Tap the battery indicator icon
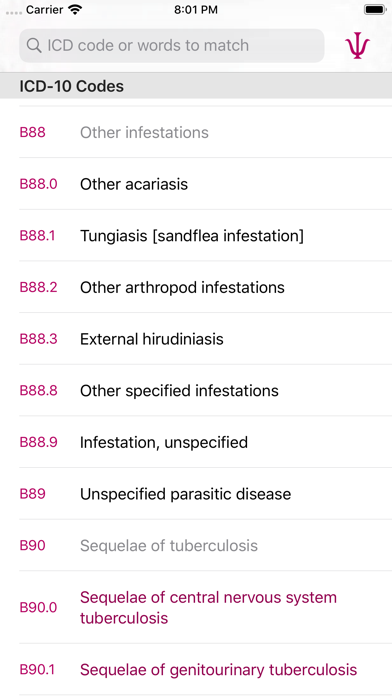392x696 pixels. (x=375, y=10)
